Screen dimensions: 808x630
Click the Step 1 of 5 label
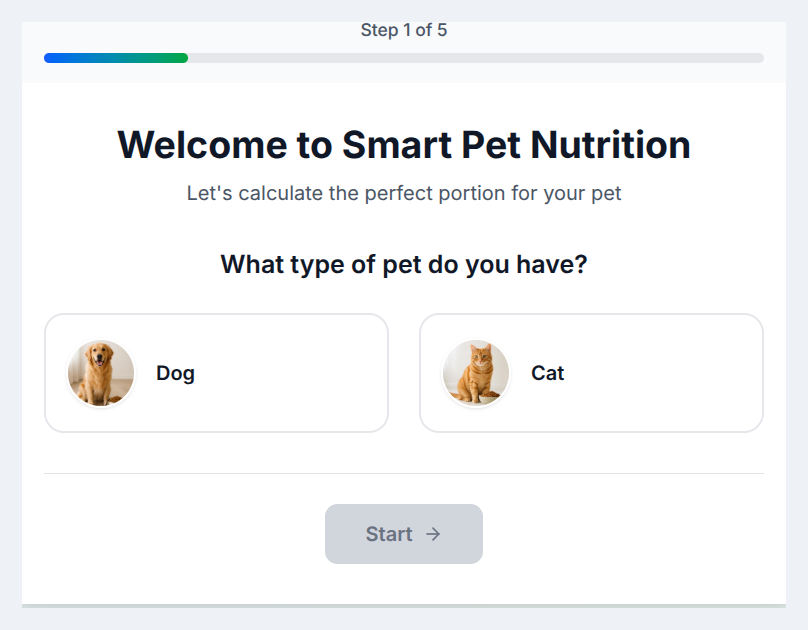click(404, 31)
